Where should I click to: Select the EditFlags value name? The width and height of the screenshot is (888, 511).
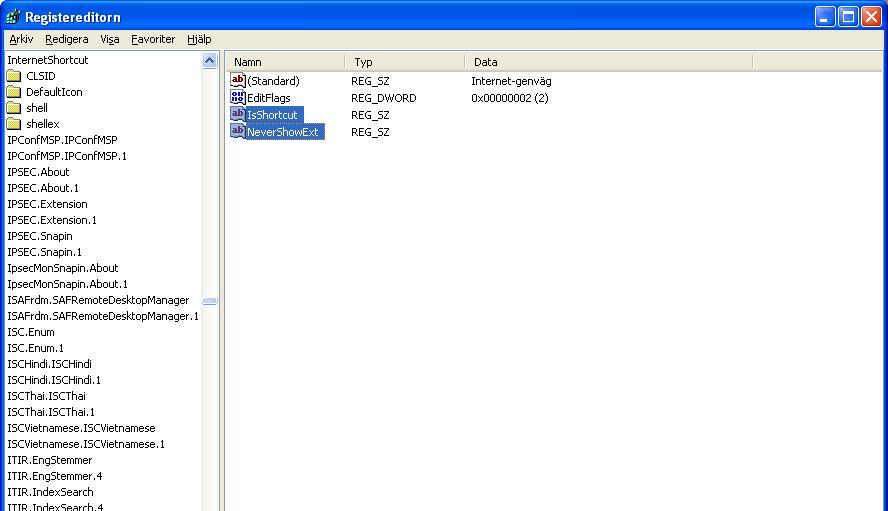(268, 98)
